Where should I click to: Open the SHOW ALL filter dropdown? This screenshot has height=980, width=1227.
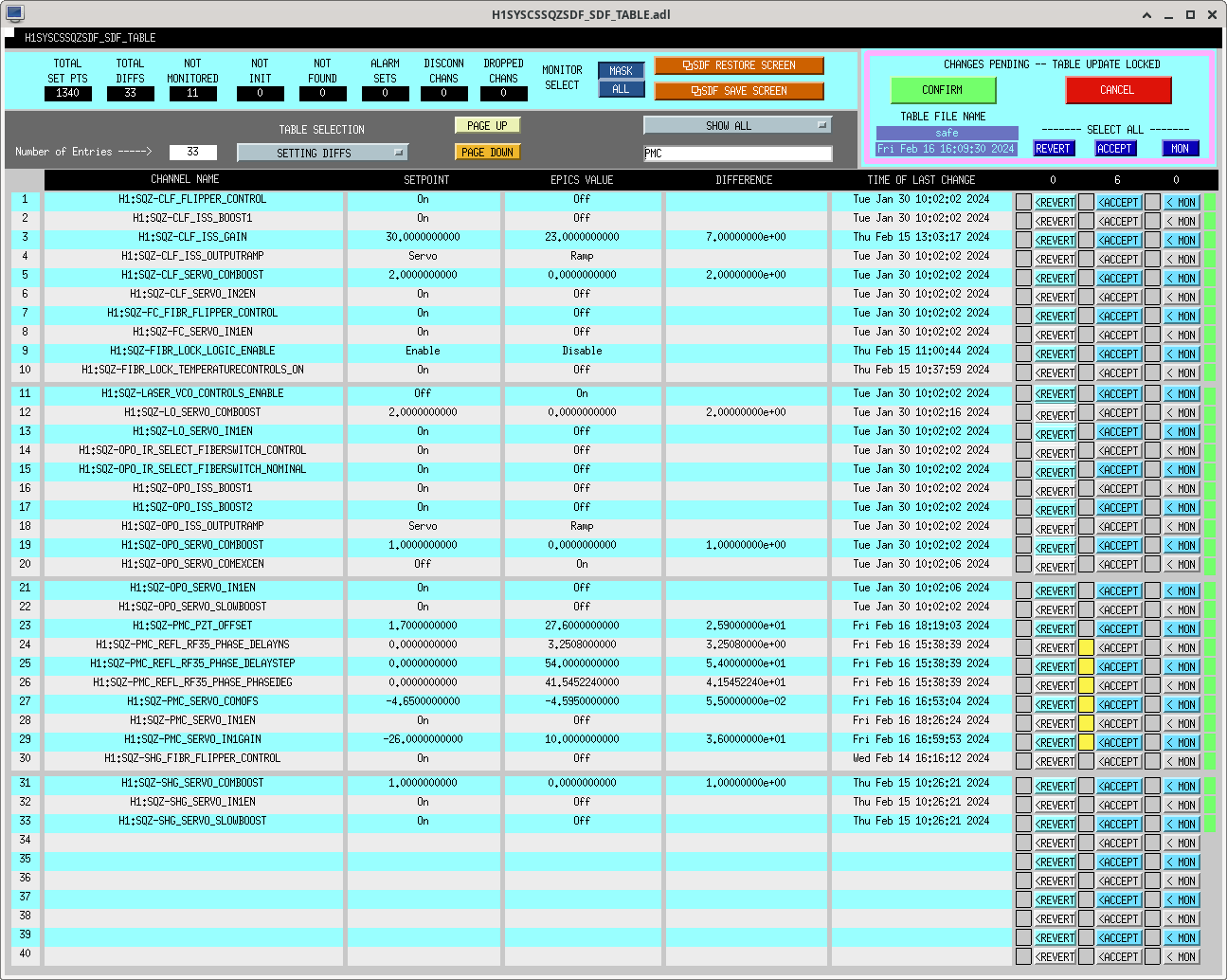click(x=737, y=125)
